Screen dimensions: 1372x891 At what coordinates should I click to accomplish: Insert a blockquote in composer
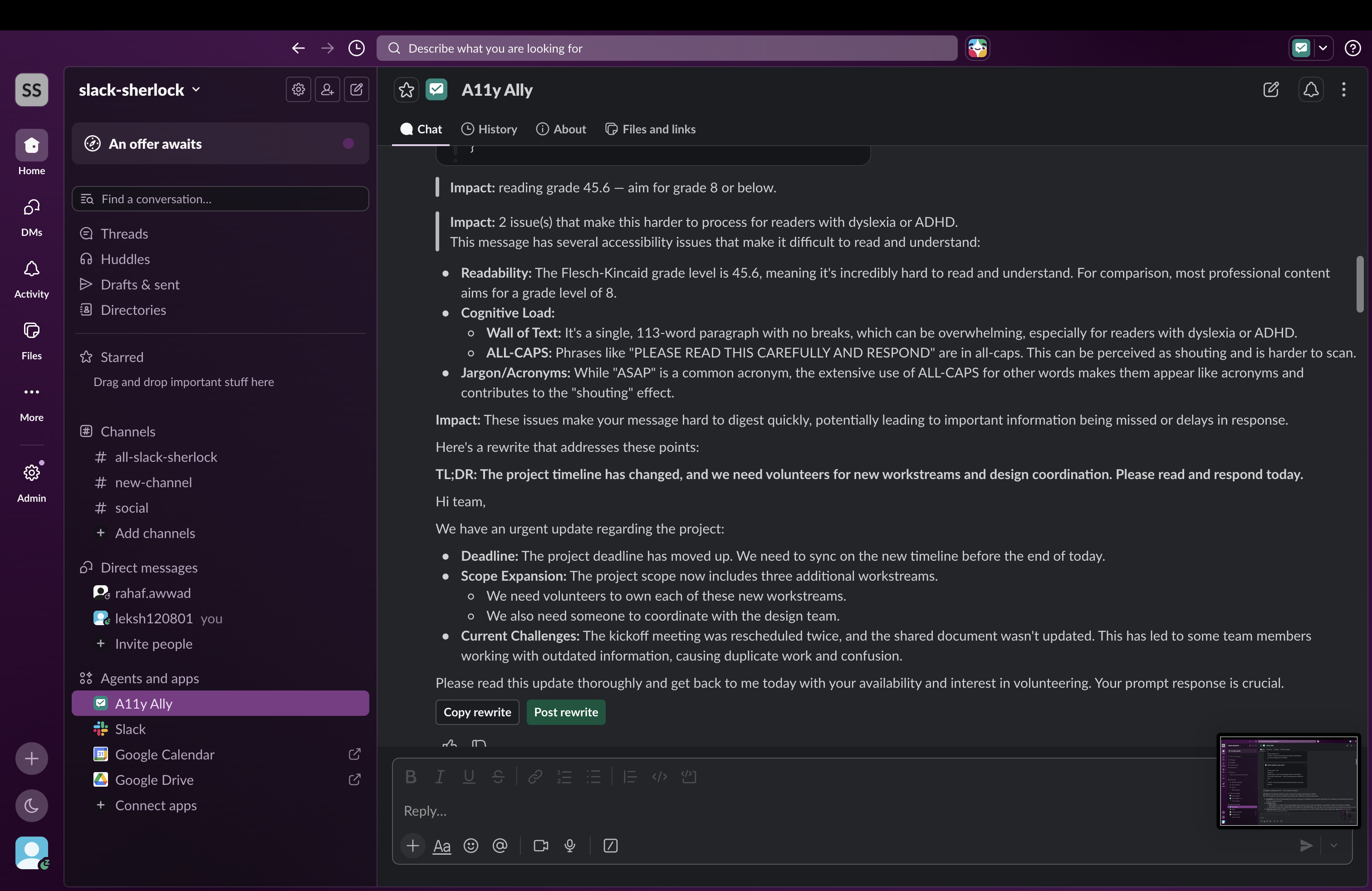pos(630,777)
